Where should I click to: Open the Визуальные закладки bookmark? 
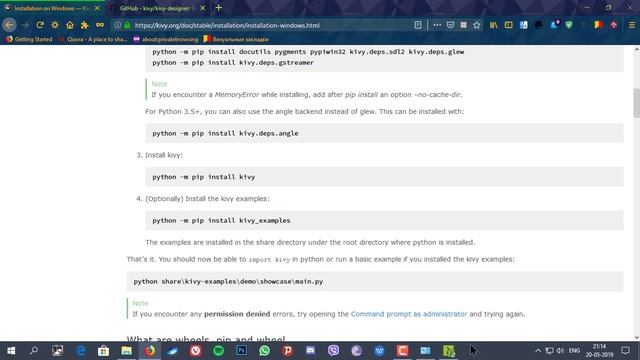(236, 39)
